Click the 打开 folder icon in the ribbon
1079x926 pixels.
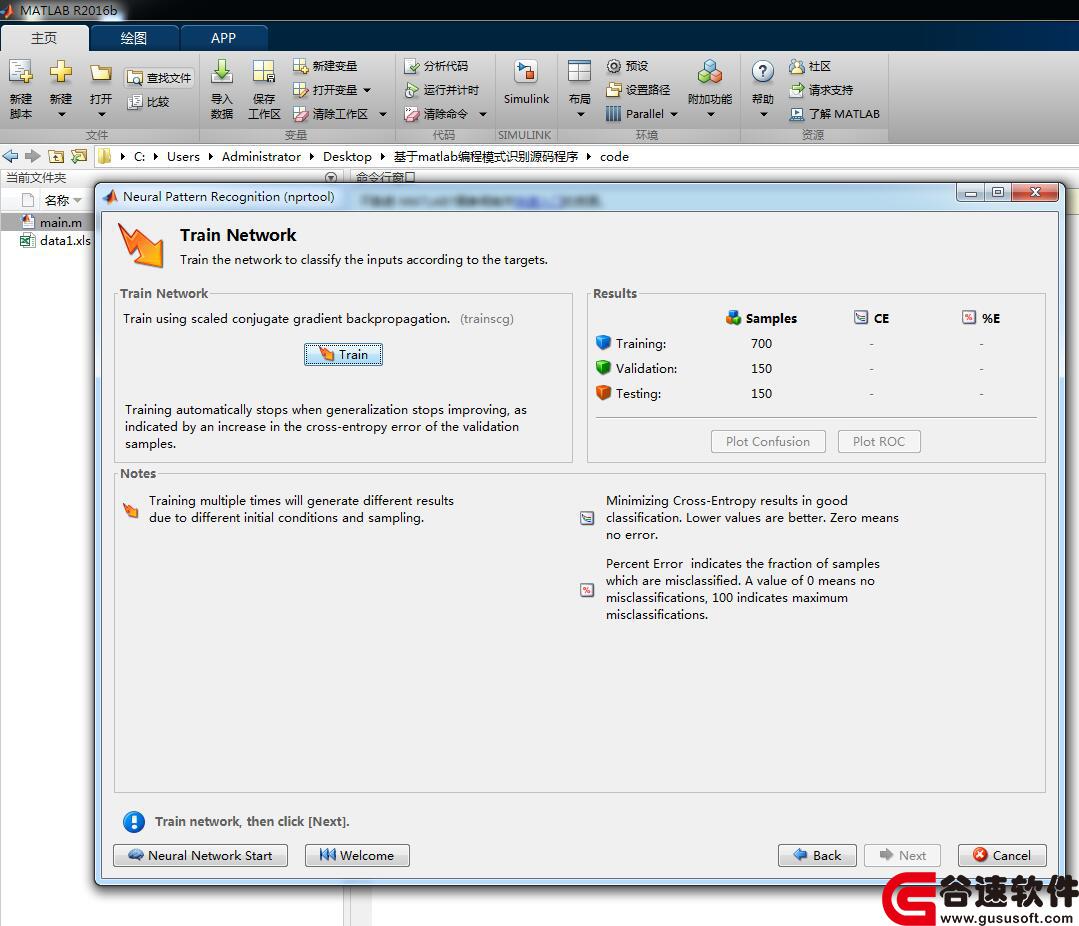point(100,72)
